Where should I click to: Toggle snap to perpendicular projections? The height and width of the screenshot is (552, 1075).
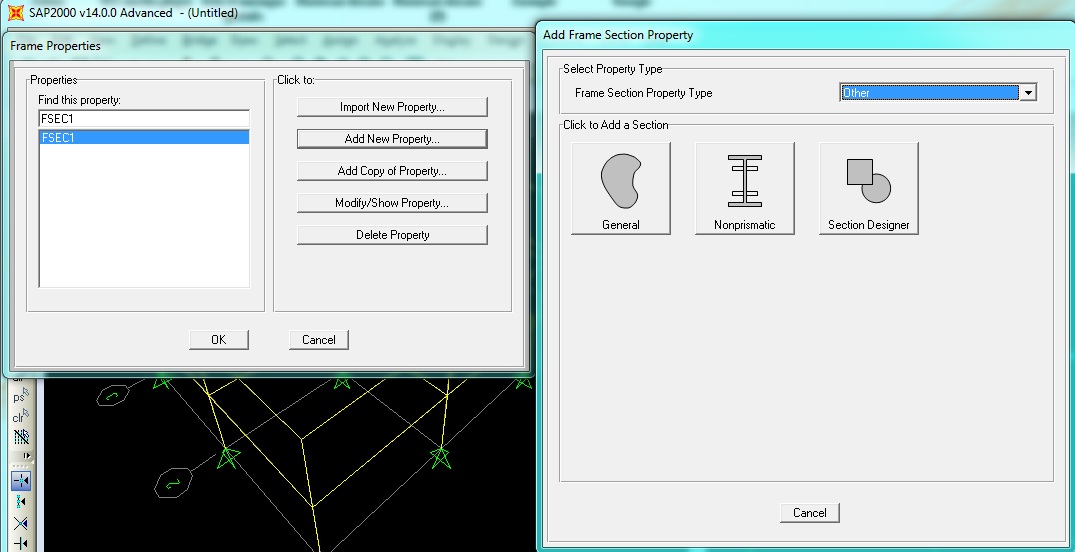21,544
